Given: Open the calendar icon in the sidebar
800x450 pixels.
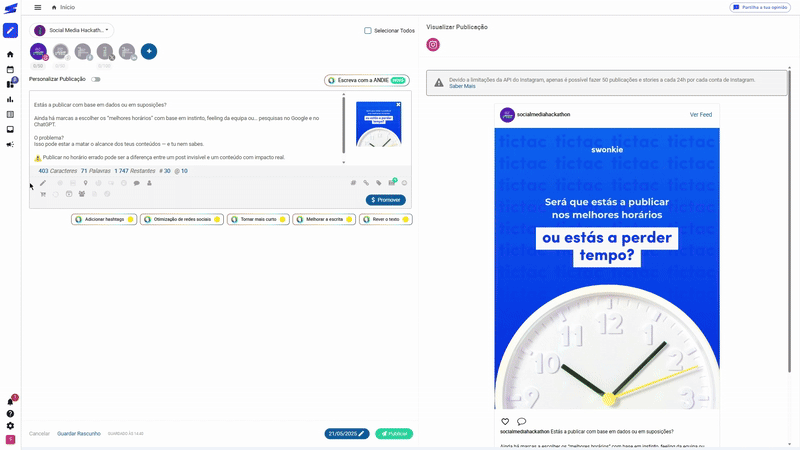Looking at the screenshot, I should (x=10, y=69).
